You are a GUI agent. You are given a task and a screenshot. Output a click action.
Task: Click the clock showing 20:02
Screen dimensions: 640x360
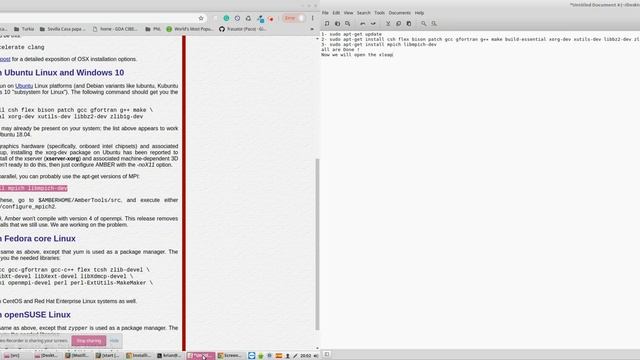(306, 356)
